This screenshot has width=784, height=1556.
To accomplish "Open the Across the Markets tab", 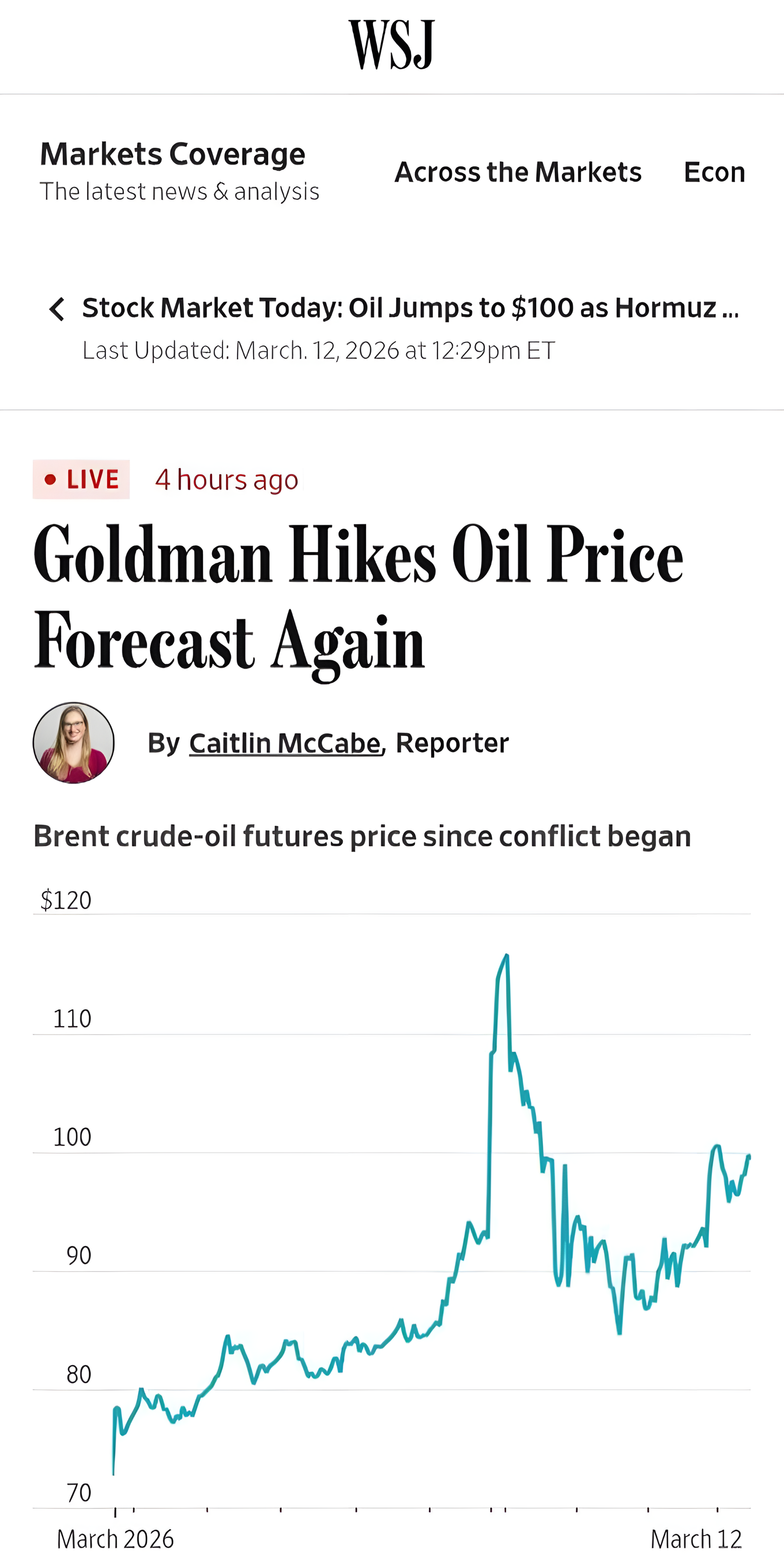I will (518, 172).
